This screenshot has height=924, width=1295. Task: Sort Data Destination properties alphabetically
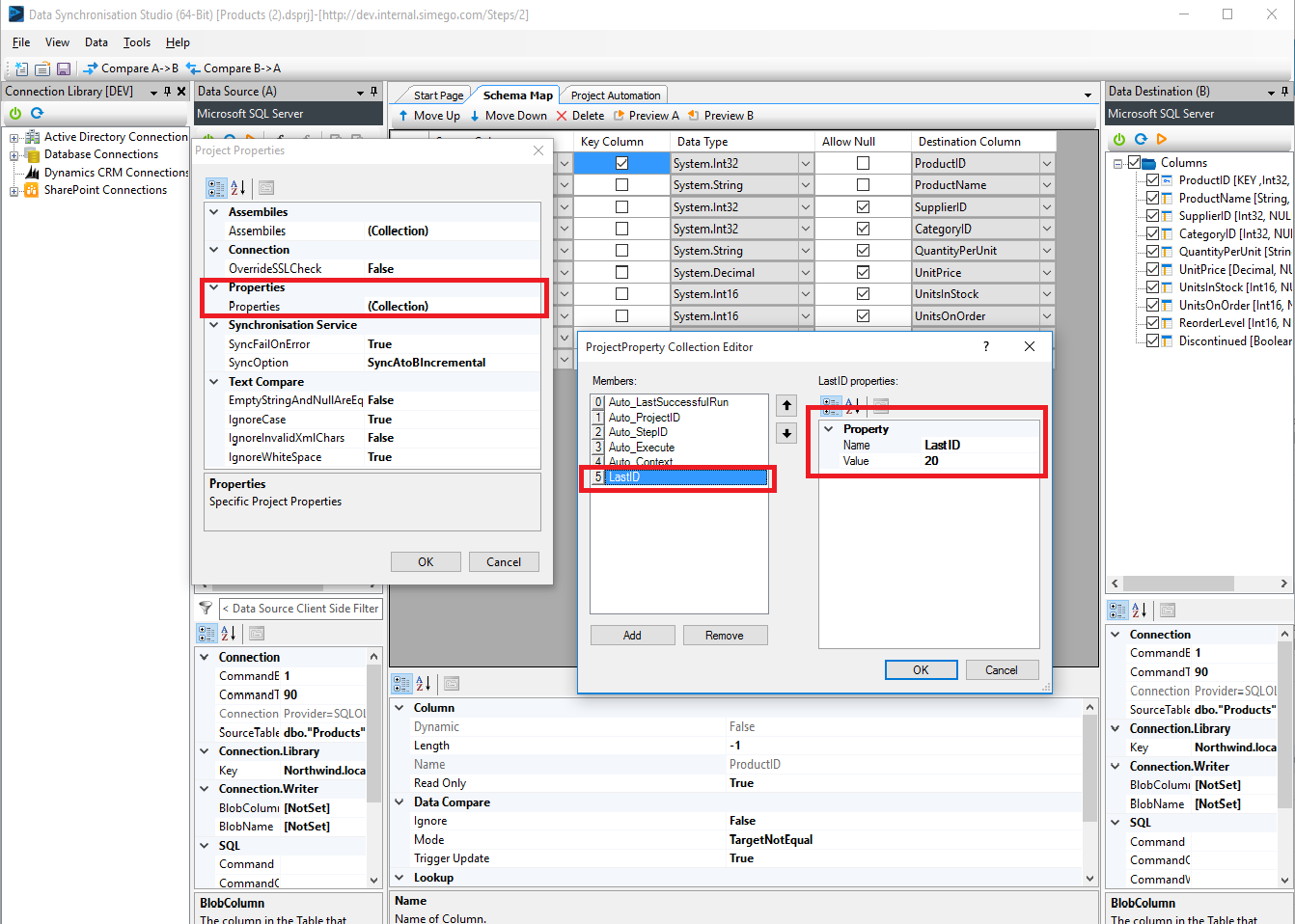pos(1140,611)
